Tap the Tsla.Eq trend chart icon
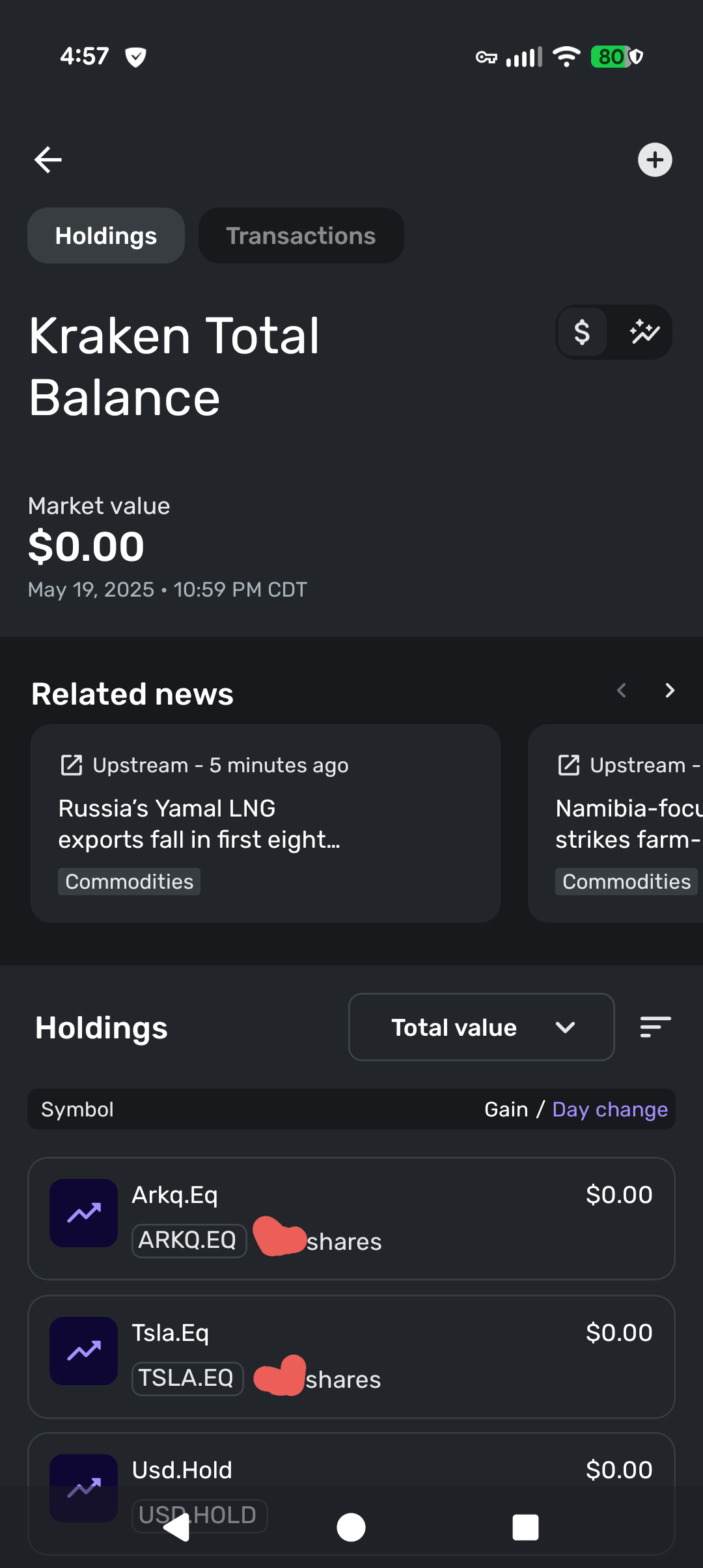The height and width of the screenshot is (1568, 703). point(84,1351)
